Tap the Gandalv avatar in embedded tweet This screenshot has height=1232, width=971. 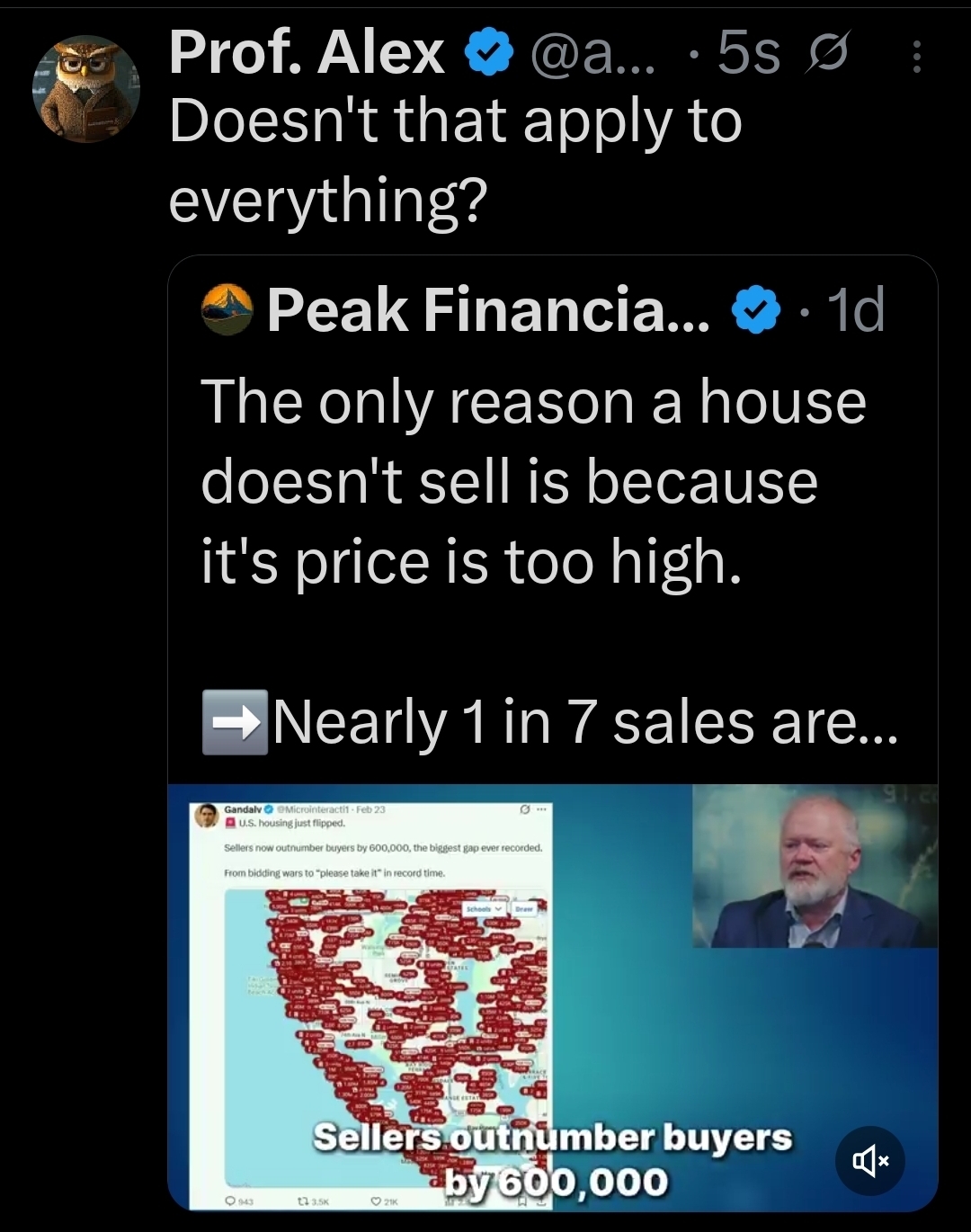[x=208, y=816]
